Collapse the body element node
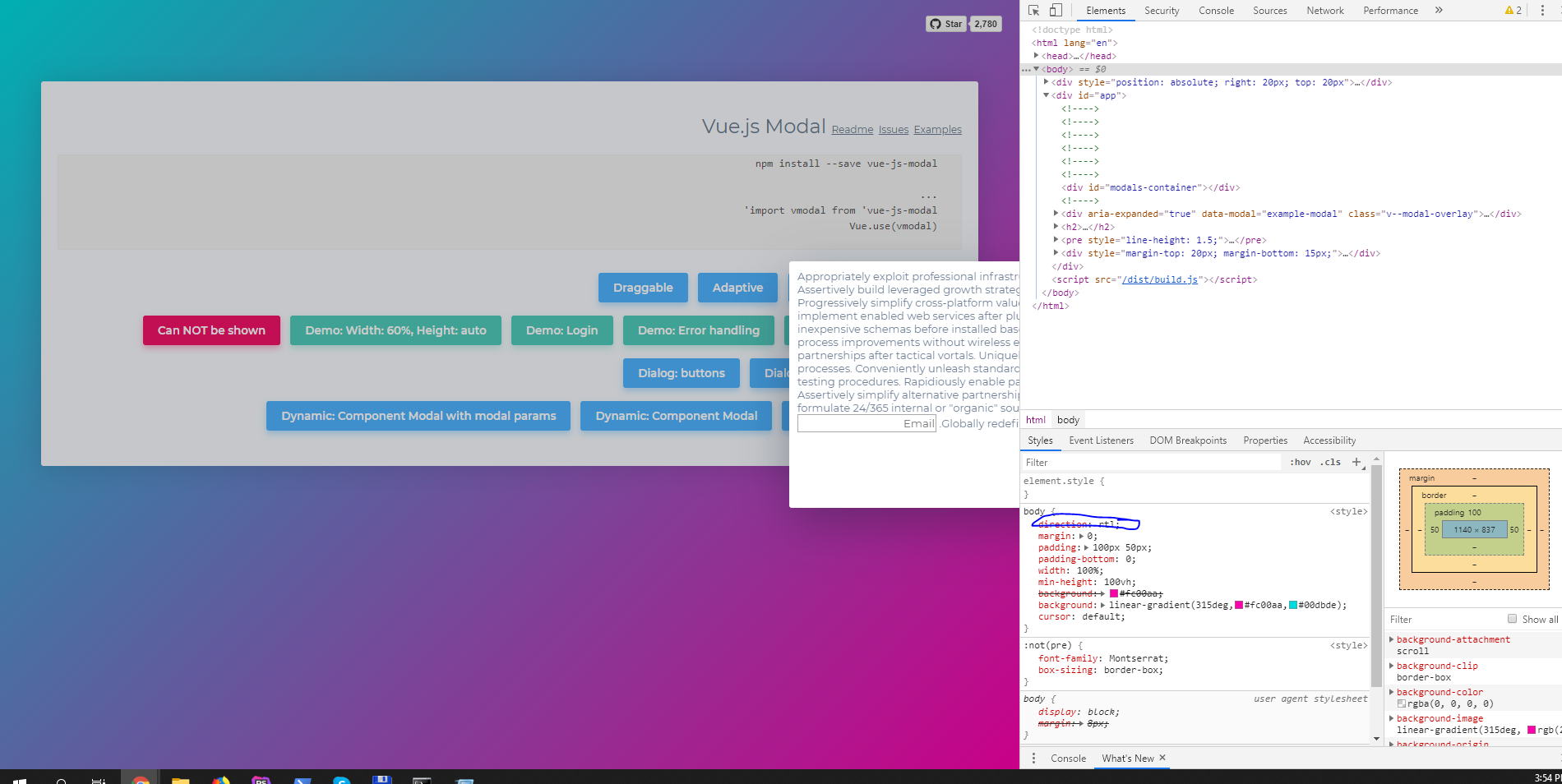The height and width of the screenshot is (784, 1562). [x=1036, y=69]
